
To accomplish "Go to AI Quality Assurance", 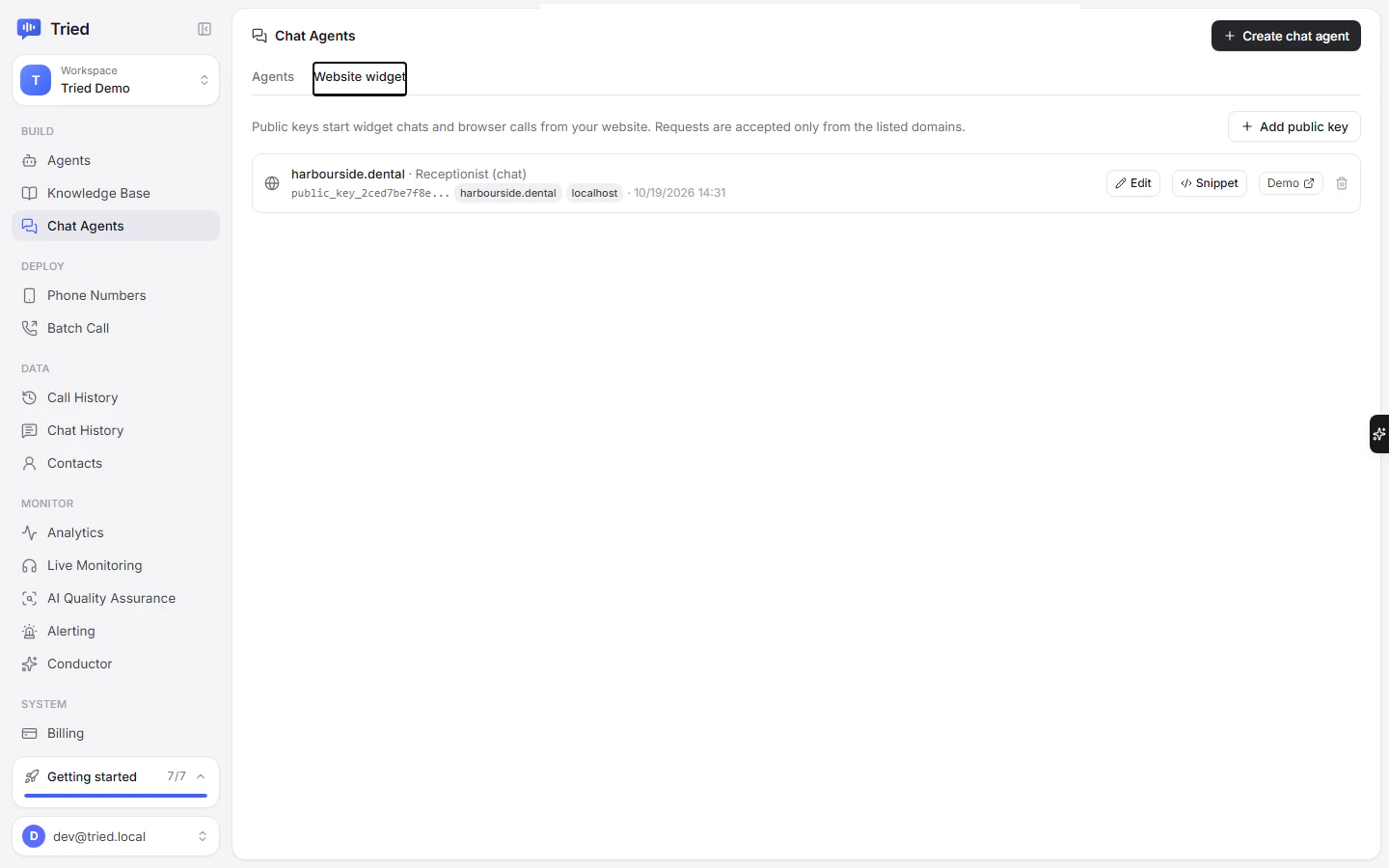I will click(x=116, y=599).
